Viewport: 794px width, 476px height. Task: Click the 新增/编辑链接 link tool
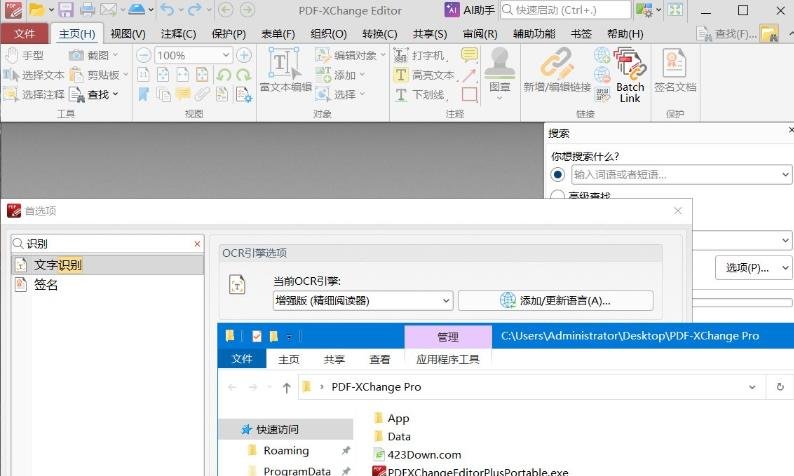click(557, 70)
